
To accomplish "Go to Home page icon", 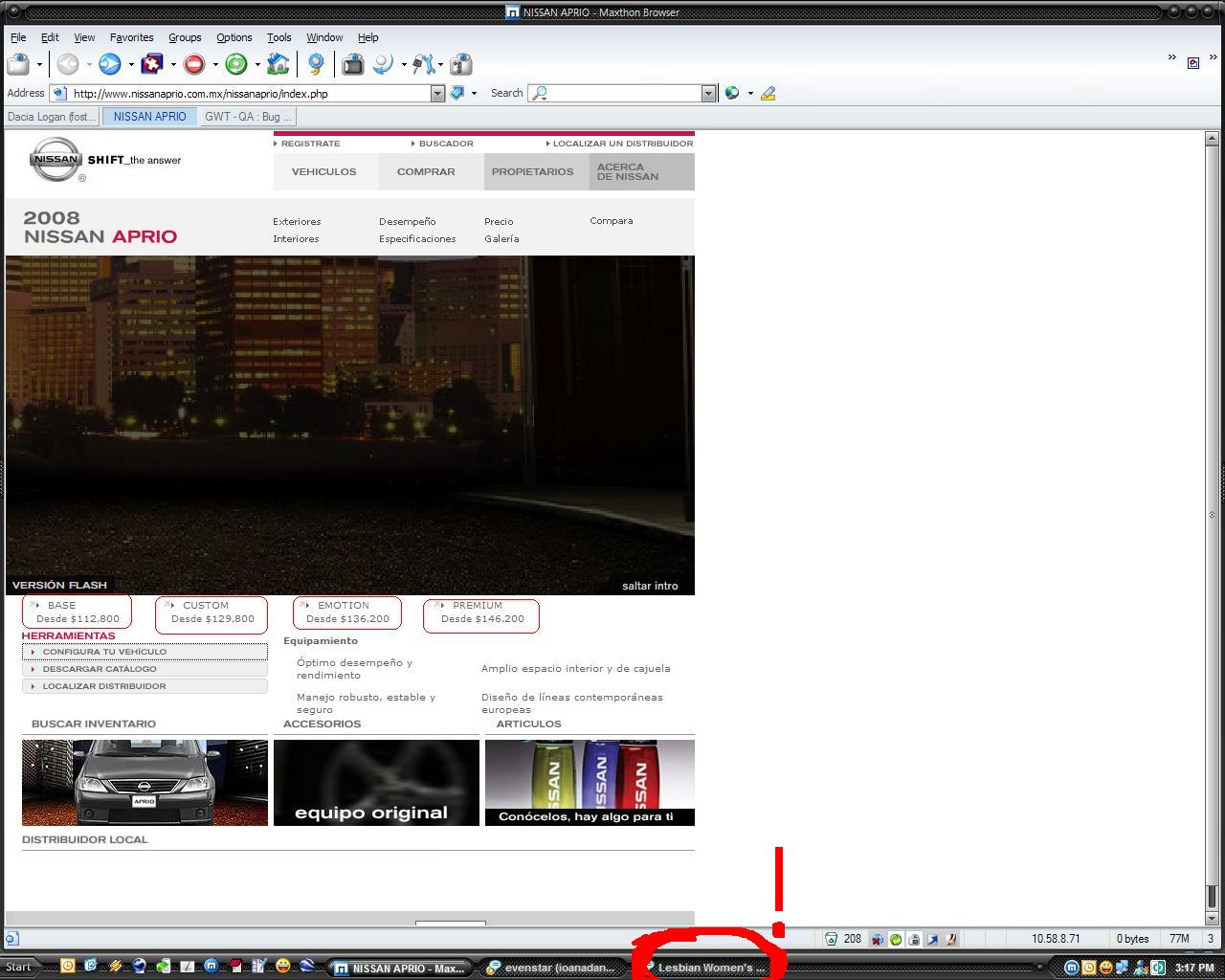I will [278, 64].
